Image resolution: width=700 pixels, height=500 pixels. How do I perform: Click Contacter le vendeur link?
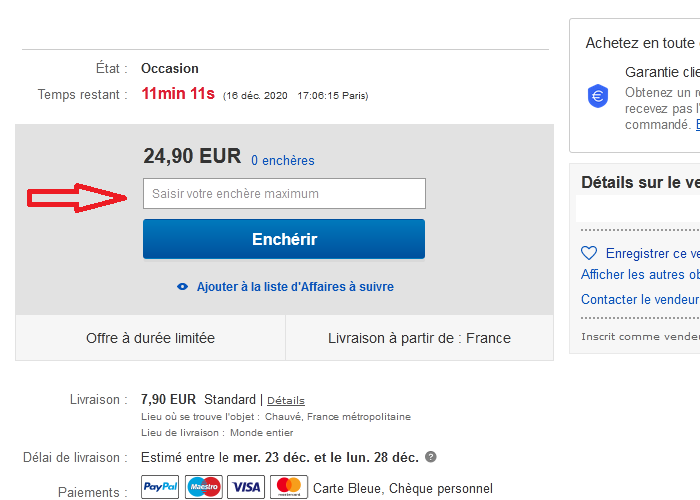coord(640,299)
